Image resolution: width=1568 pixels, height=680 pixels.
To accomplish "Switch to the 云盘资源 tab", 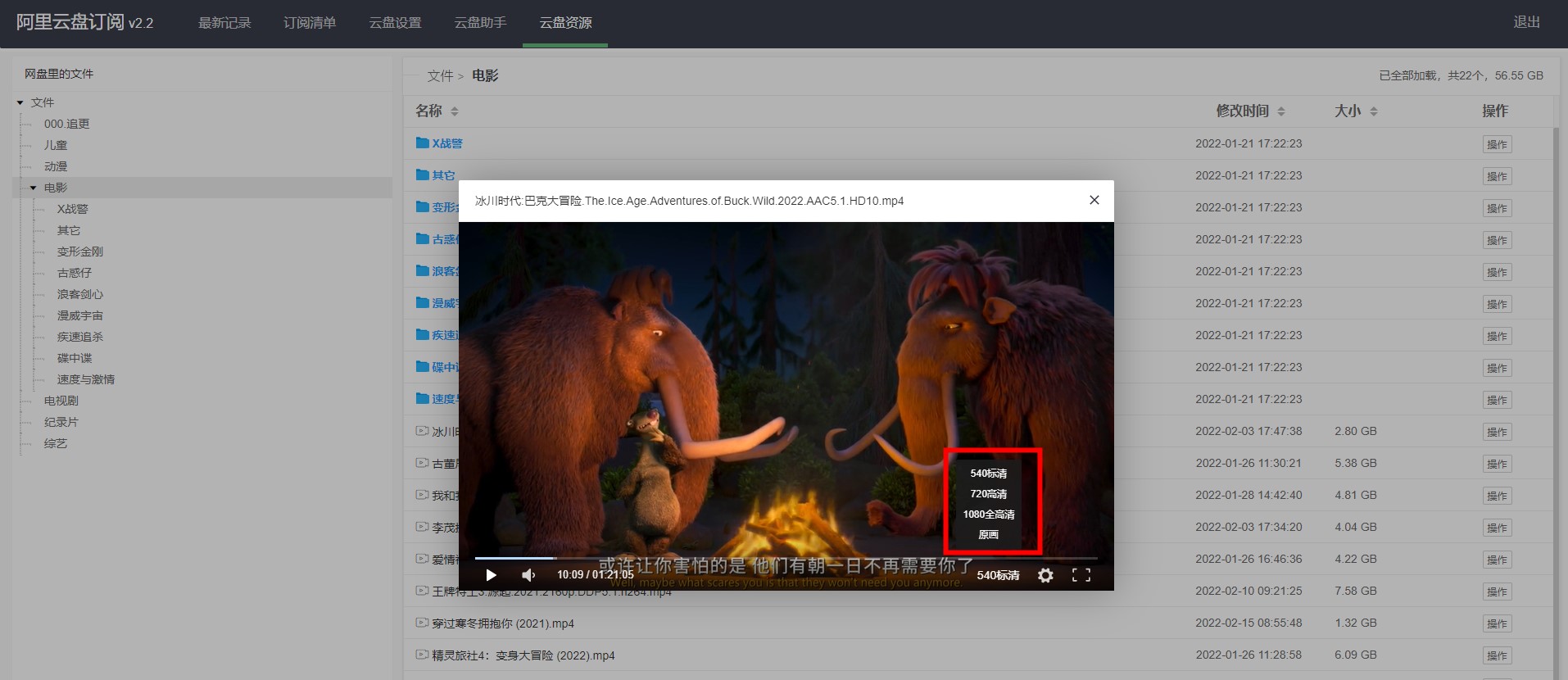I will tap(565, 23).
